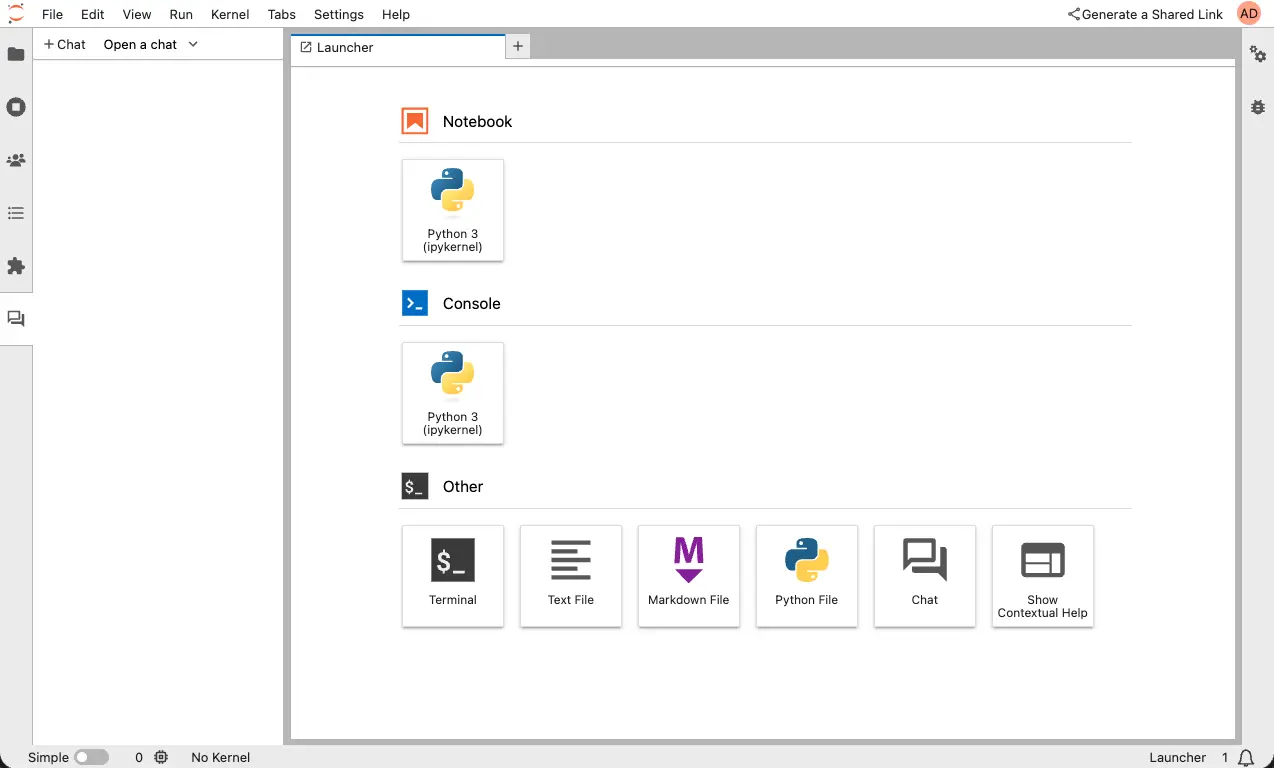Open the chat panel in the sidebar
The image size is (1274, 768).
tap(16, 318)
